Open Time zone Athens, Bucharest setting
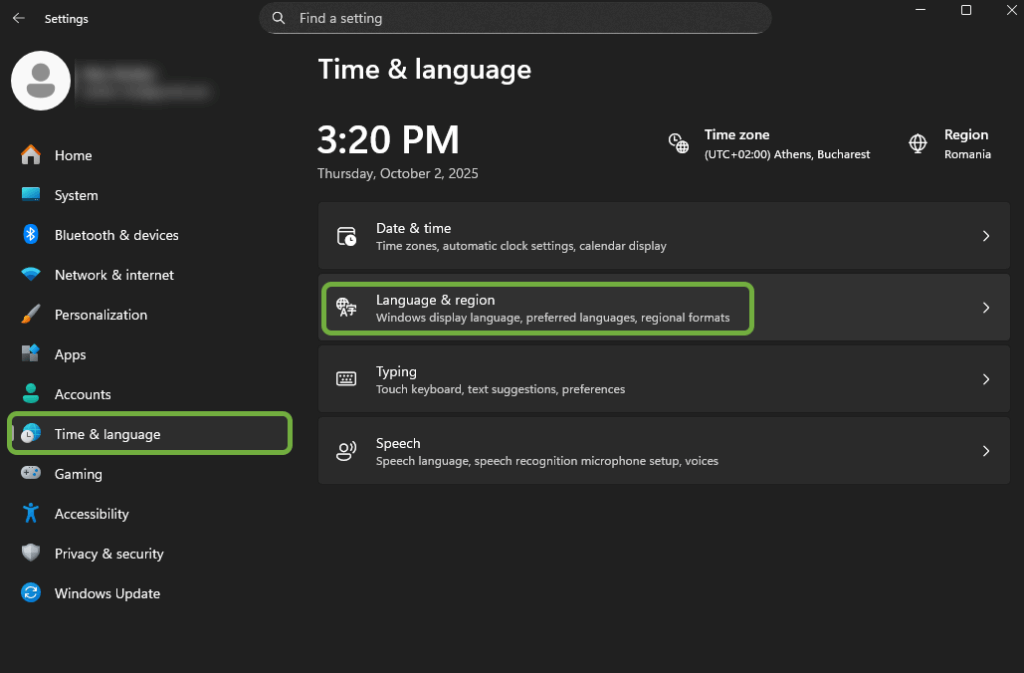This screenshot has width=1024, height=673. point(770,144)
